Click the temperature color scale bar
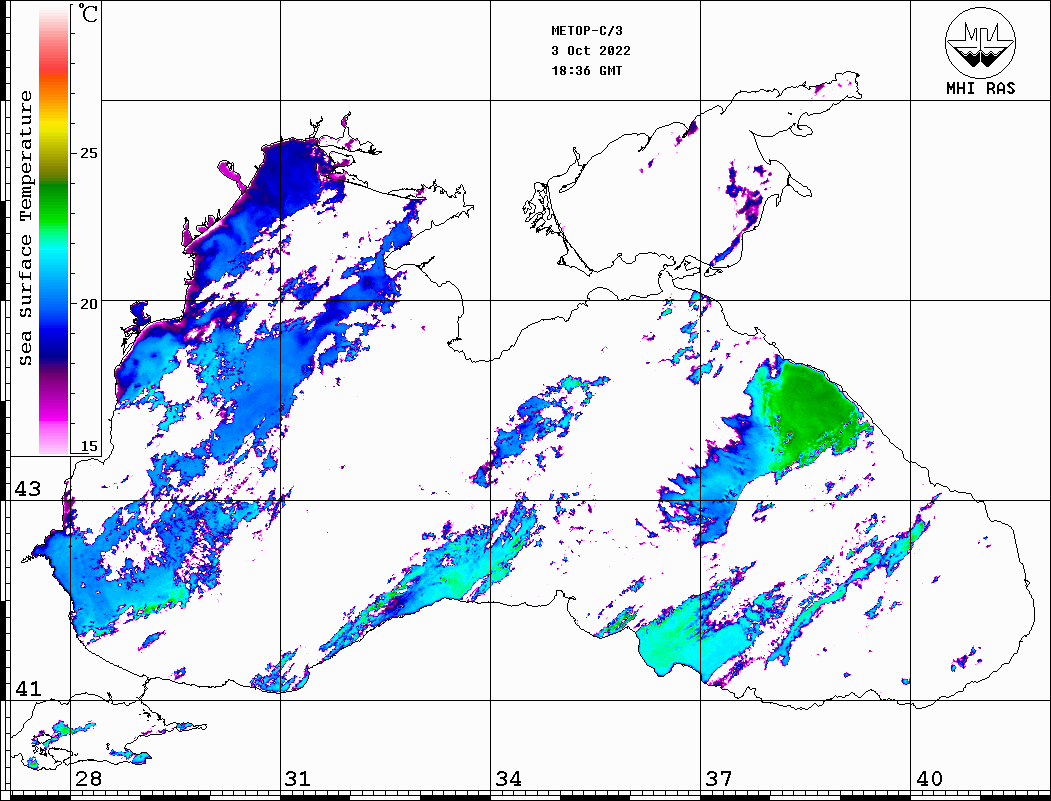 (x=54, y=230)
